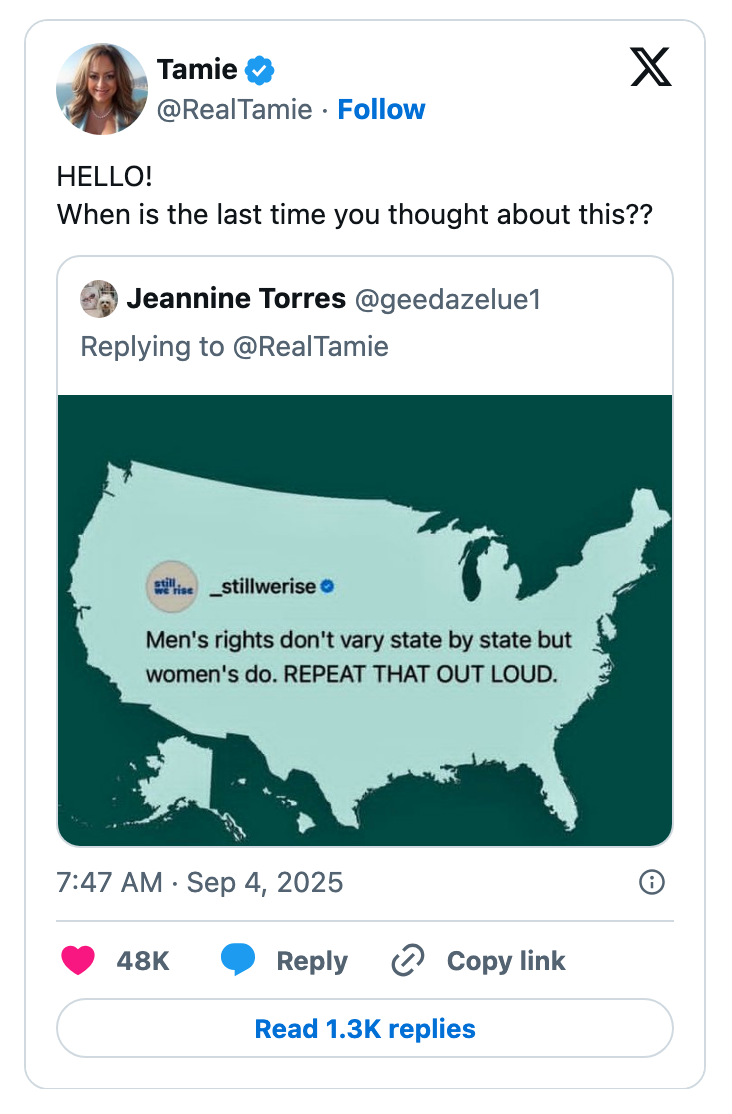Click Jeannine Torres's profile picture

point(96,299)
